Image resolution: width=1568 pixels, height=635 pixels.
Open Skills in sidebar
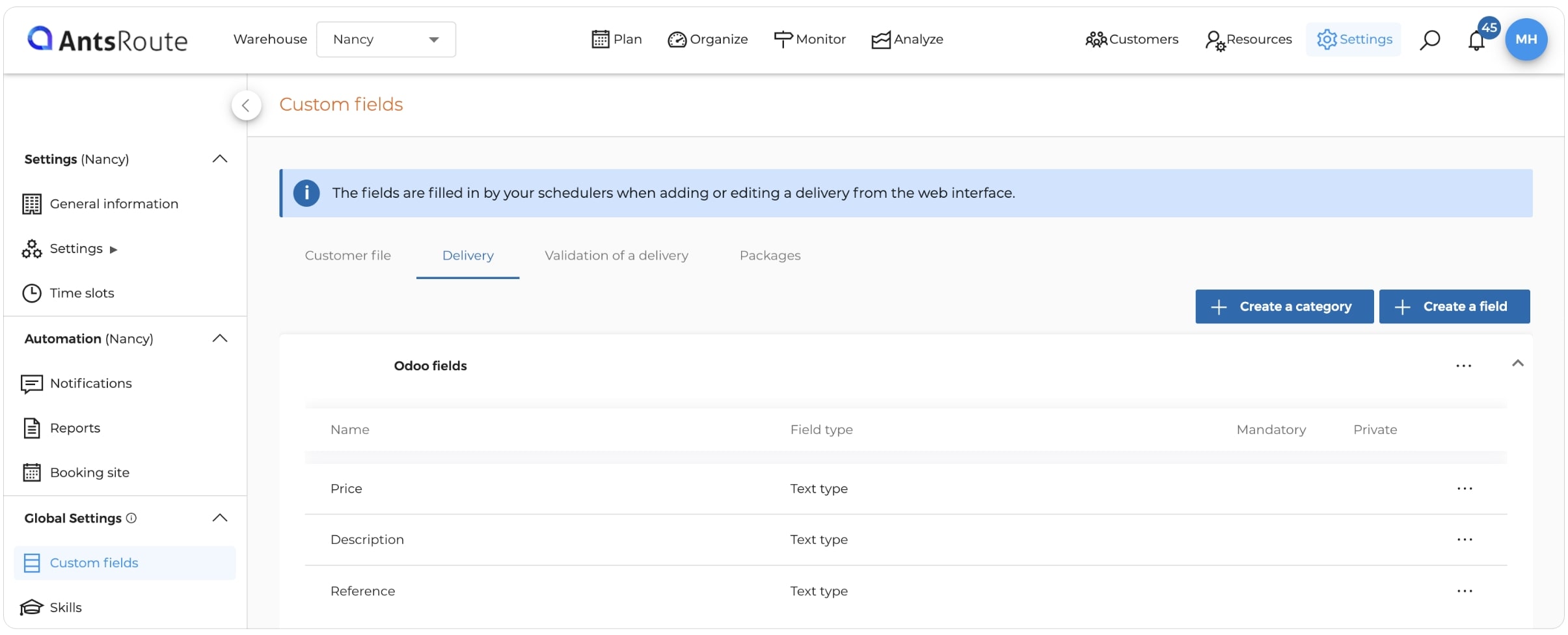pos(51,608)
